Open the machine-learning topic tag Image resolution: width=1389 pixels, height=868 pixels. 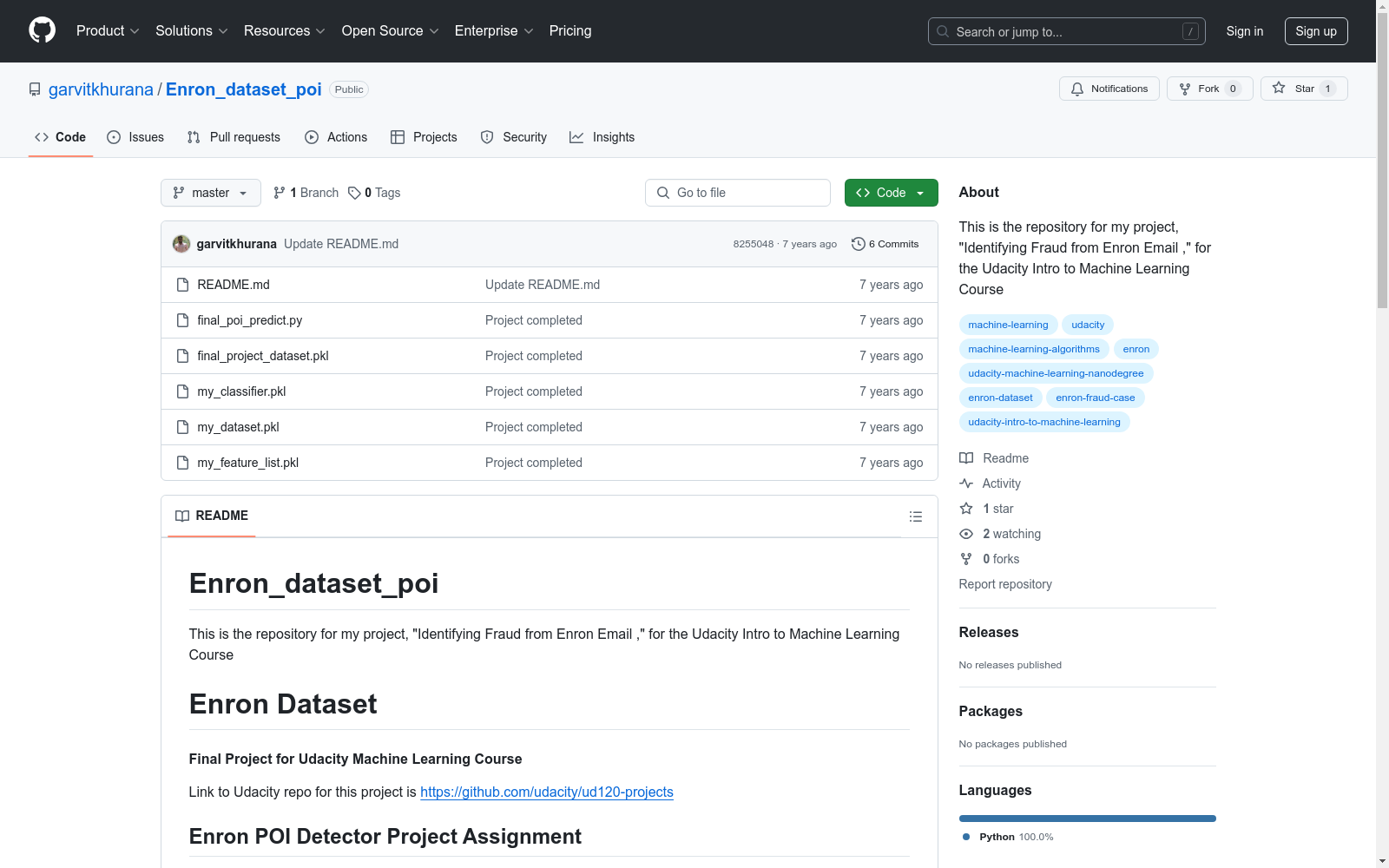tap(1009, 325)
